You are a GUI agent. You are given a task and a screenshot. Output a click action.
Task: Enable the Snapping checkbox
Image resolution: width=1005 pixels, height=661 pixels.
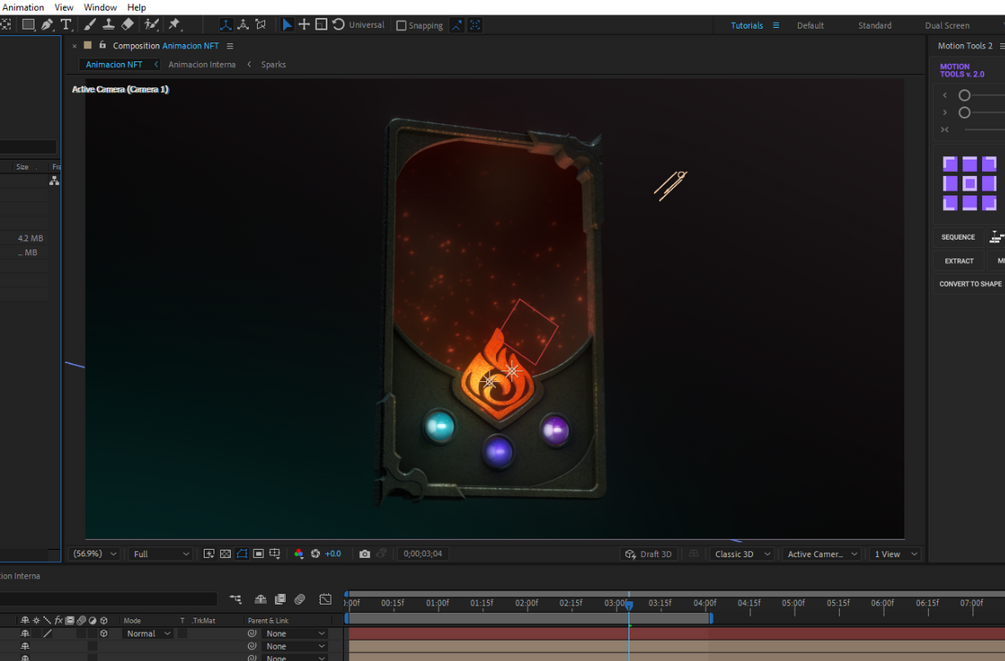pos(401,26)
